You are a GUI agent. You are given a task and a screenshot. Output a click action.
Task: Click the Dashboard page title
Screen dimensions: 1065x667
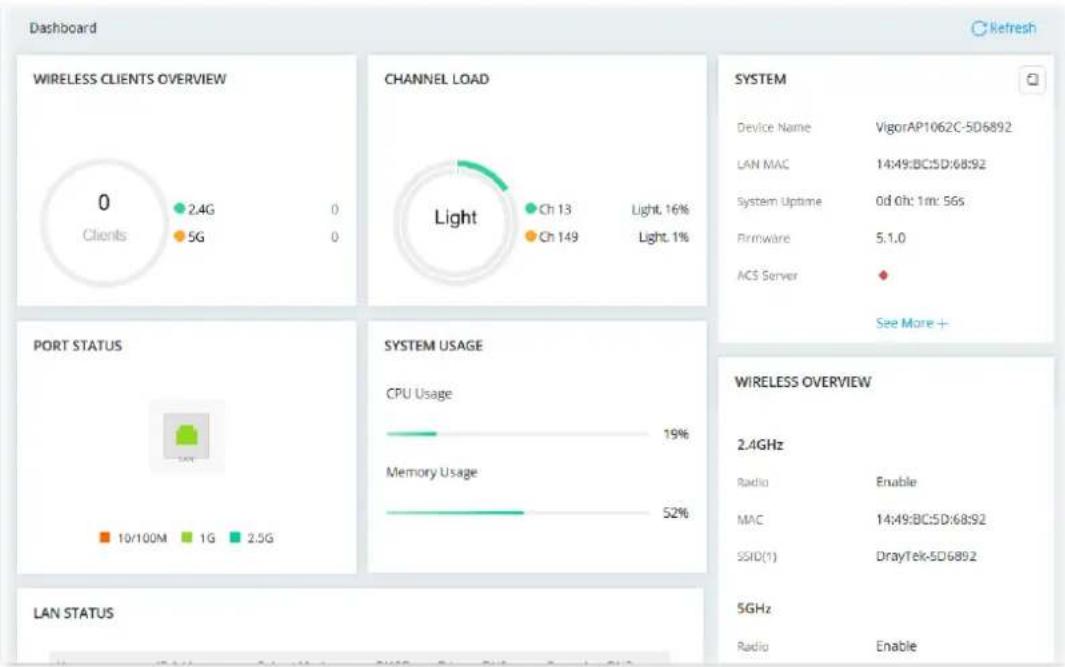(x=63, y=28)
